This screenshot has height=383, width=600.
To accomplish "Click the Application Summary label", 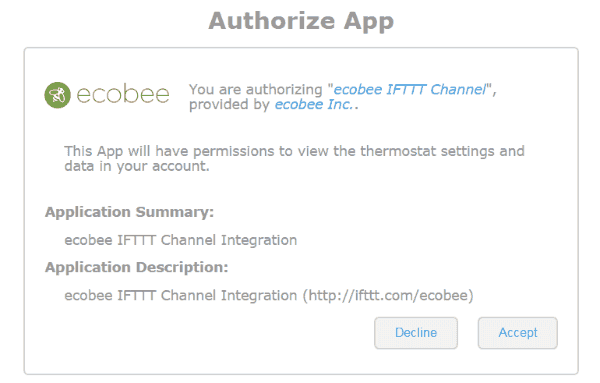I will point(129,212).
